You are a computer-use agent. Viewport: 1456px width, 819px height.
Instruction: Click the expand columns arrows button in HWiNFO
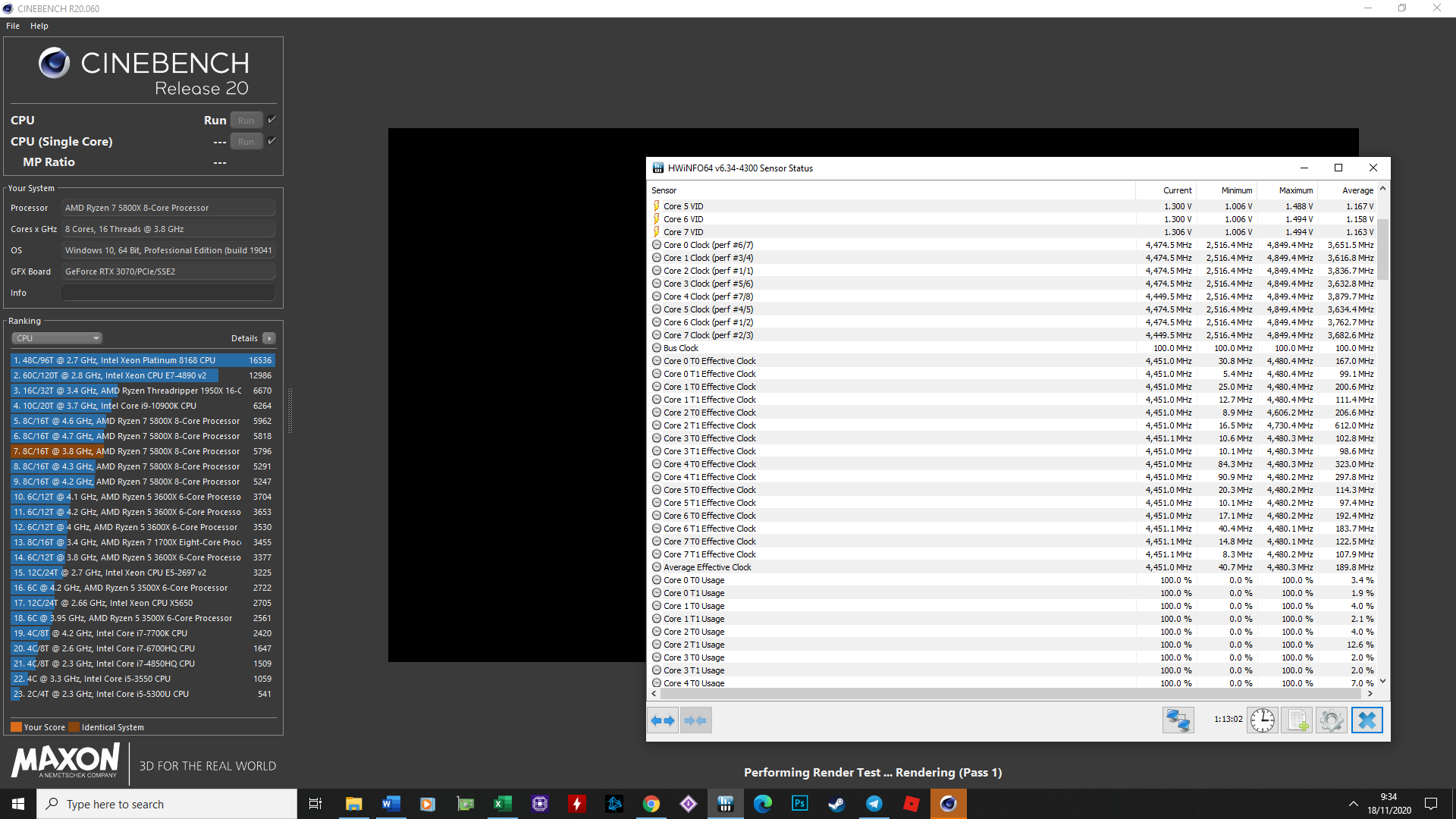(663, 720)
